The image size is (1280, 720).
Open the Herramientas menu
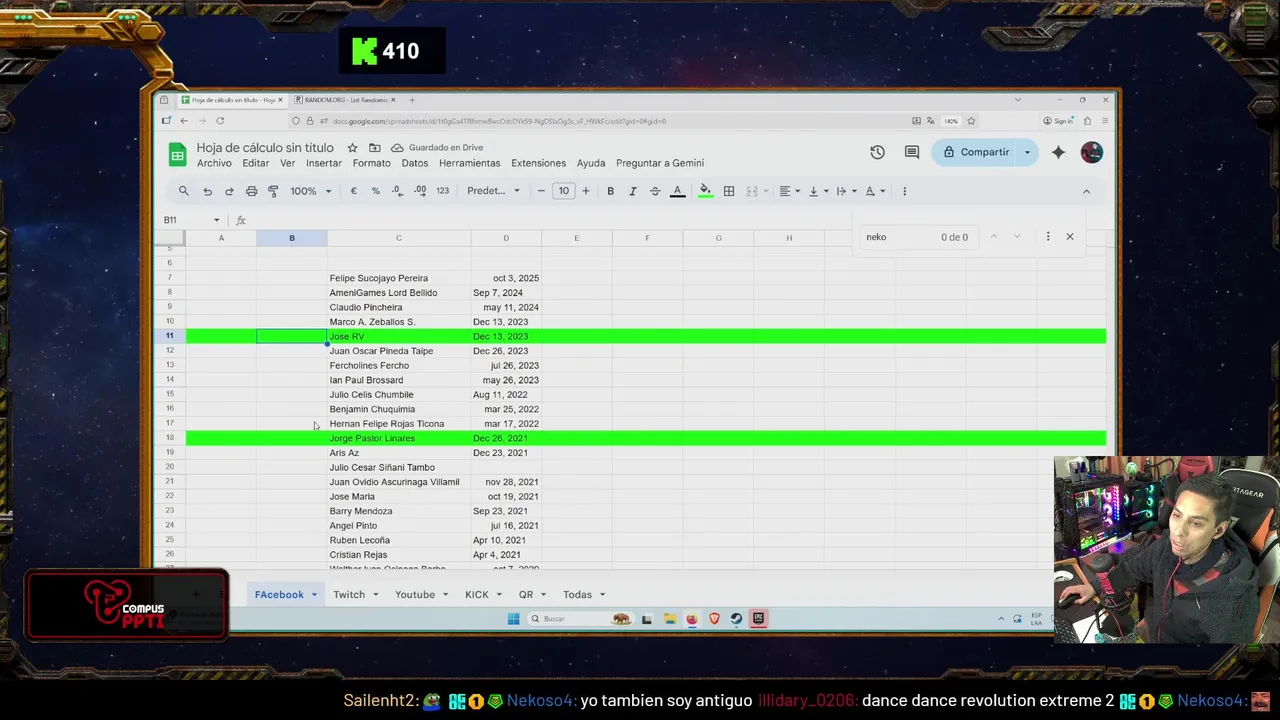pos(469,163)
